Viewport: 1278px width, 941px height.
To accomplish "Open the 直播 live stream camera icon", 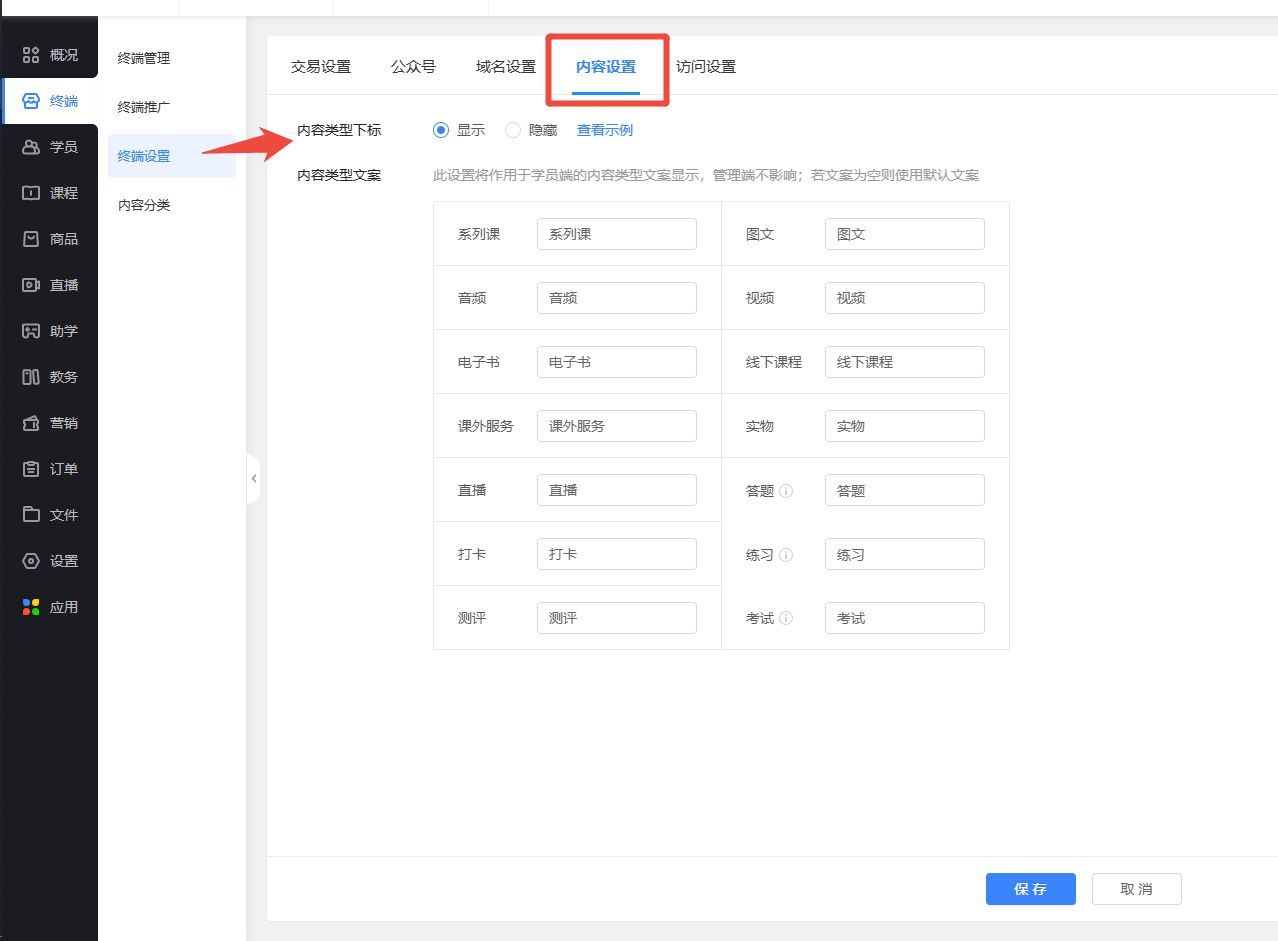I will [31, 285].
